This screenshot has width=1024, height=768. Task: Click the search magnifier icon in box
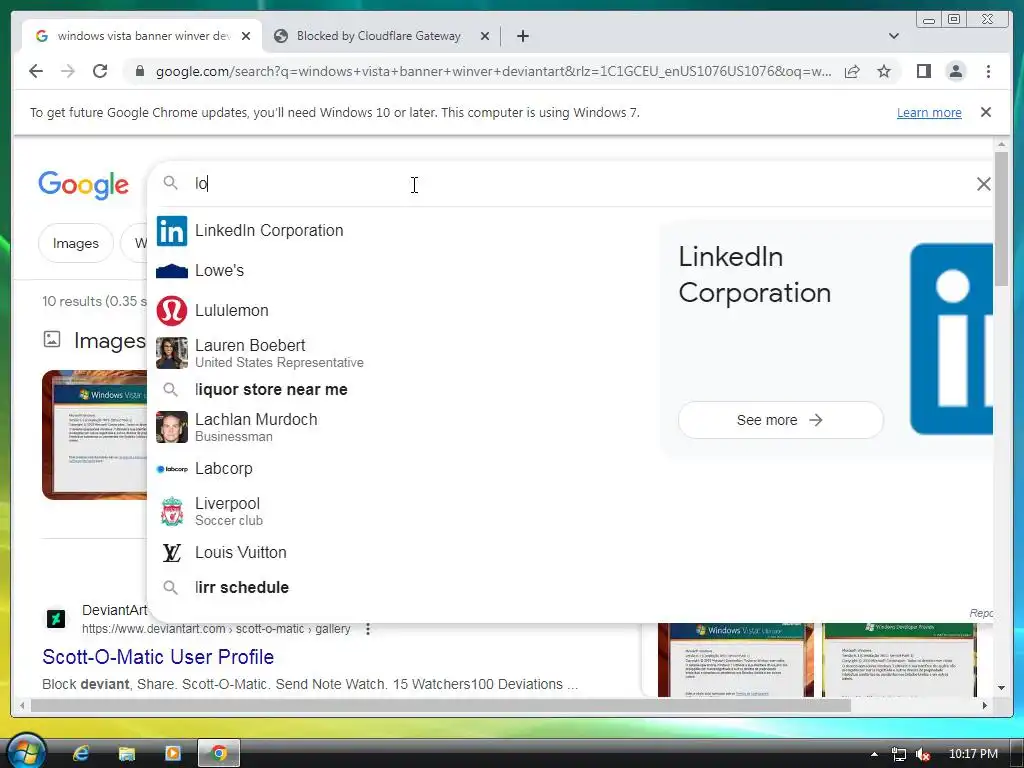tap(170, 183)
